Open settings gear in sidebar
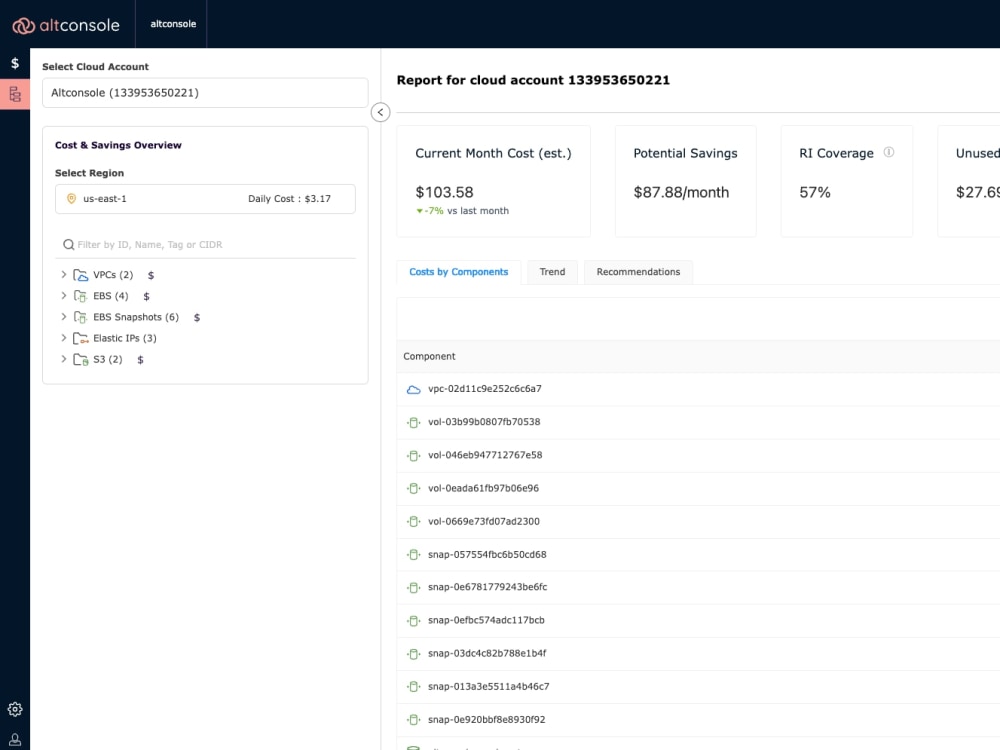 15,709
